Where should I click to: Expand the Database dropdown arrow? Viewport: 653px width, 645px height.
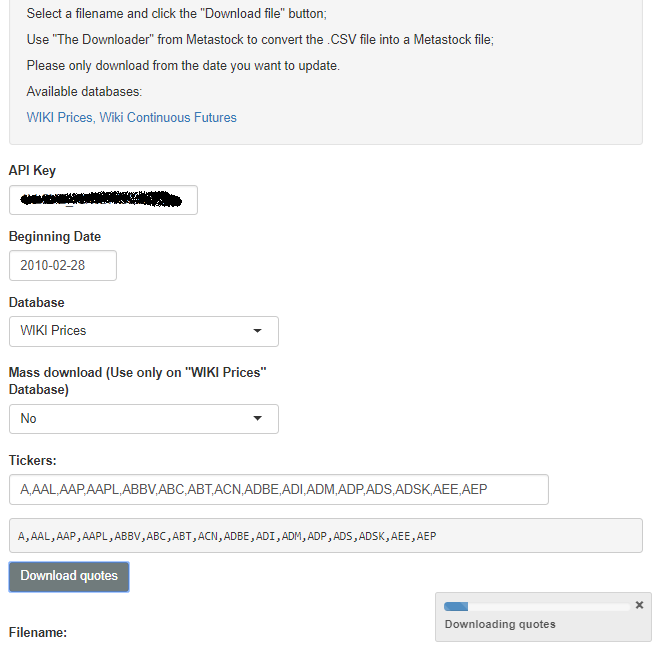257,331
